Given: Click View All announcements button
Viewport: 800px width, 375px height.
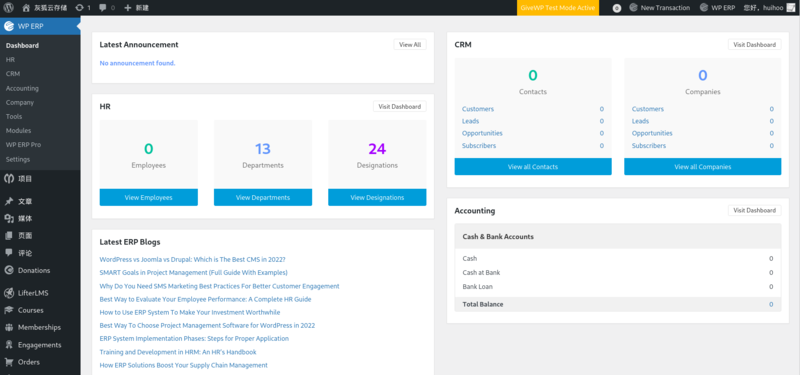Looking at the screenshot, I should 410,44.
